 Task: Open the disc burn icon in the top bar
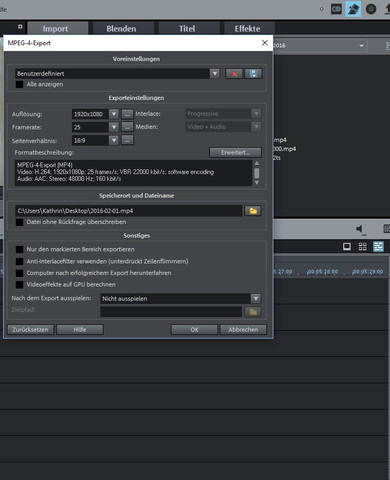pyautogui.click(x=371, y=9)
